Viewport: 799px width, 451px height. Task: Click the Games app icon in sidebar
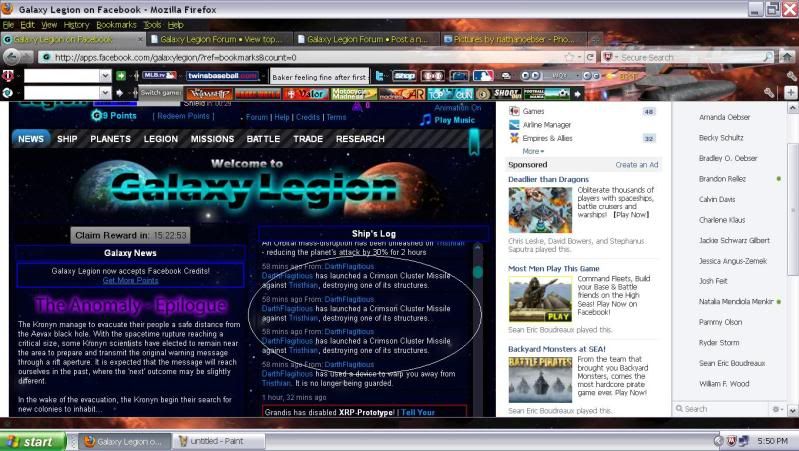514,111
